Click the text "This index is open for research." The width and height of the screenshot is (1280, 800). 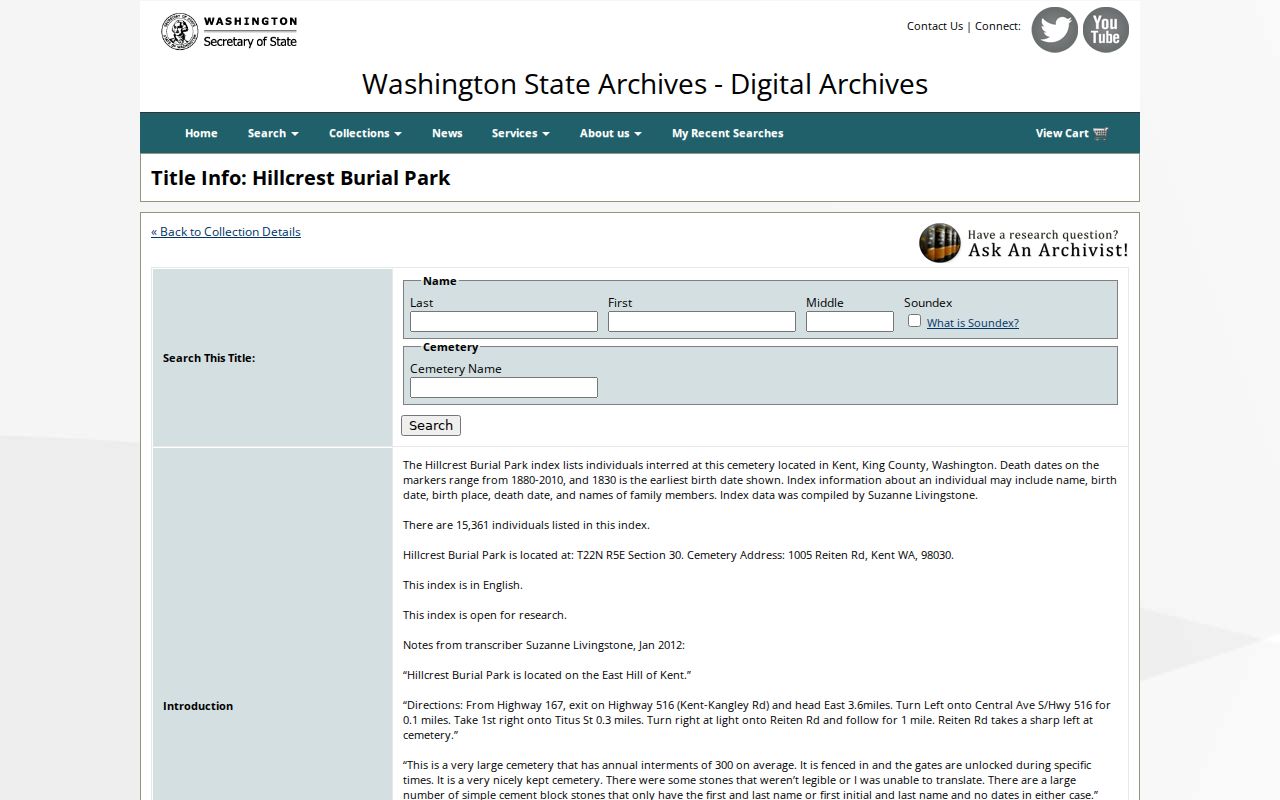(485, 615)
